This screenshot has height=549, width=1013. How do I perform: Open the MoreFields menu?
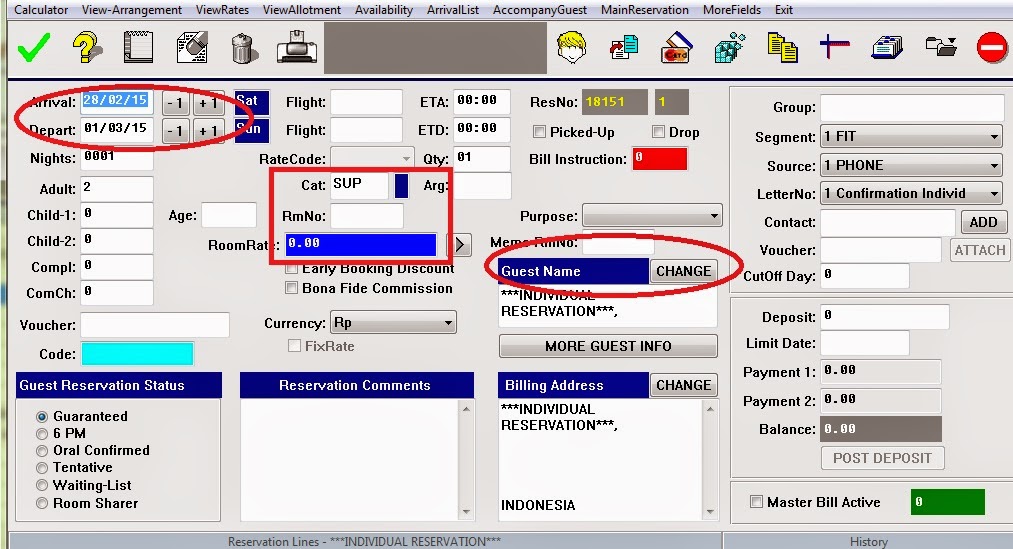click(732, 10)
